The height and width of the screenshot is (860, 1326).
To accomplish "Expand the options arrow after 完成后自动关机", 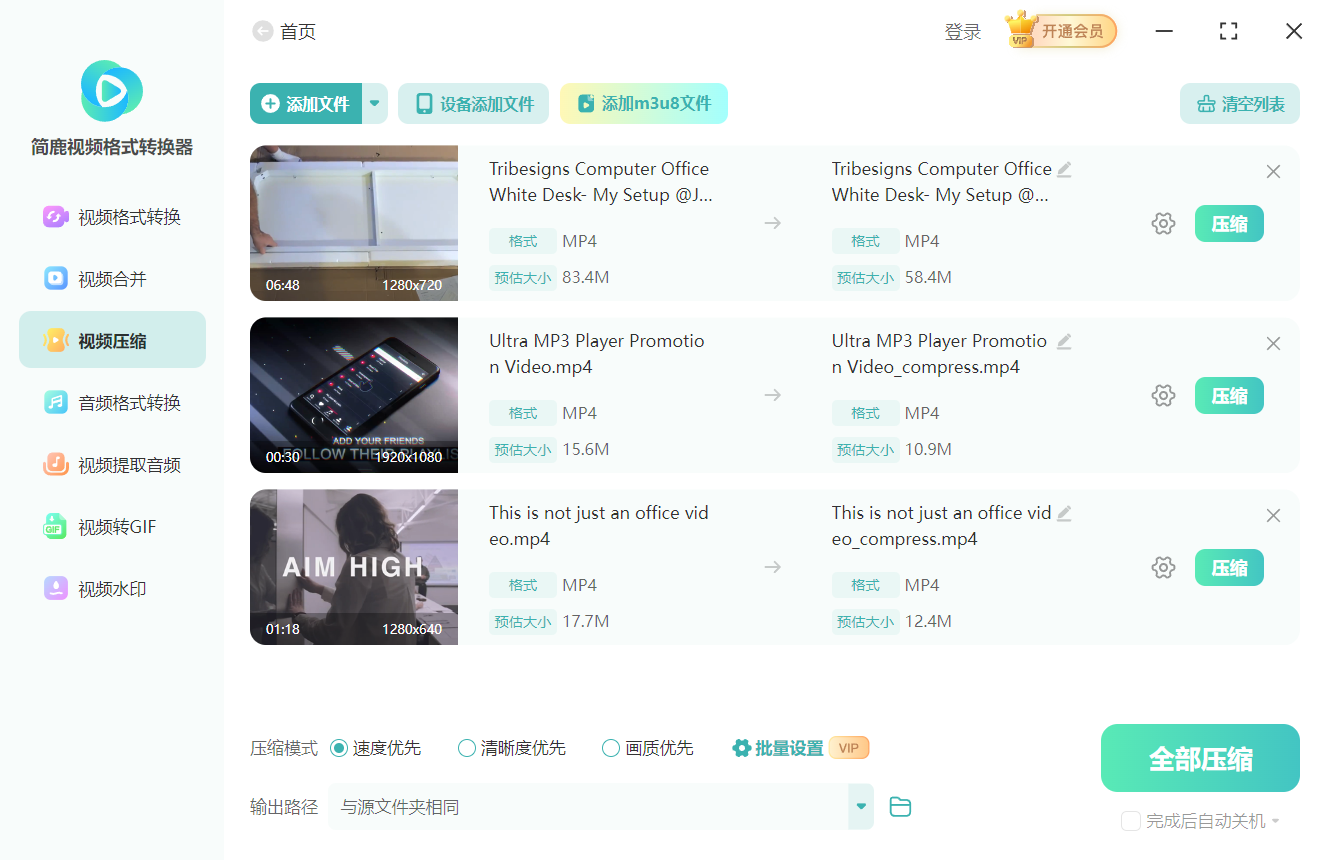I will click(1276, 822).
